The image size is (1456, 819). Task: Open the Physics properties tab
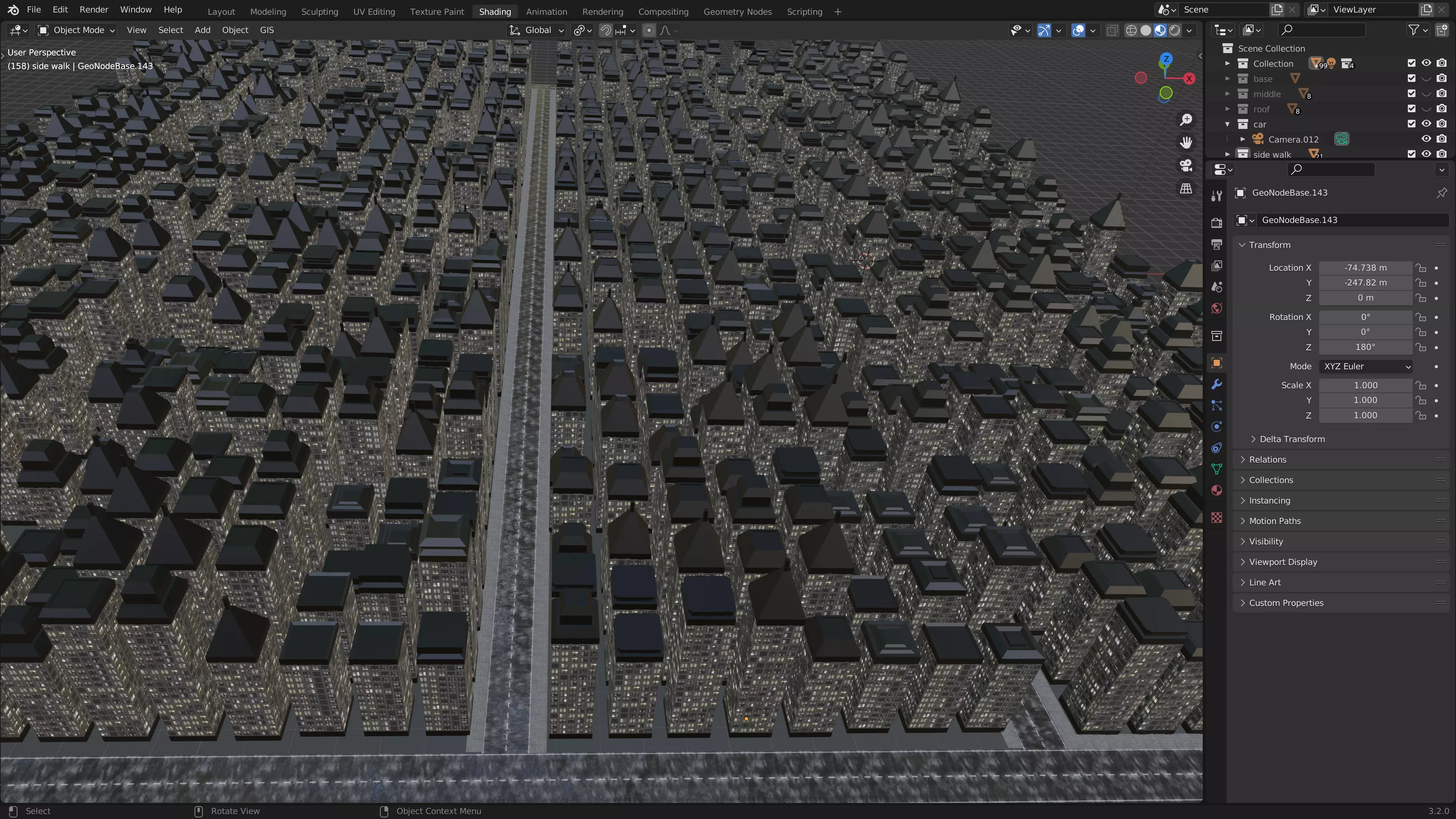tap(1216, 427)
